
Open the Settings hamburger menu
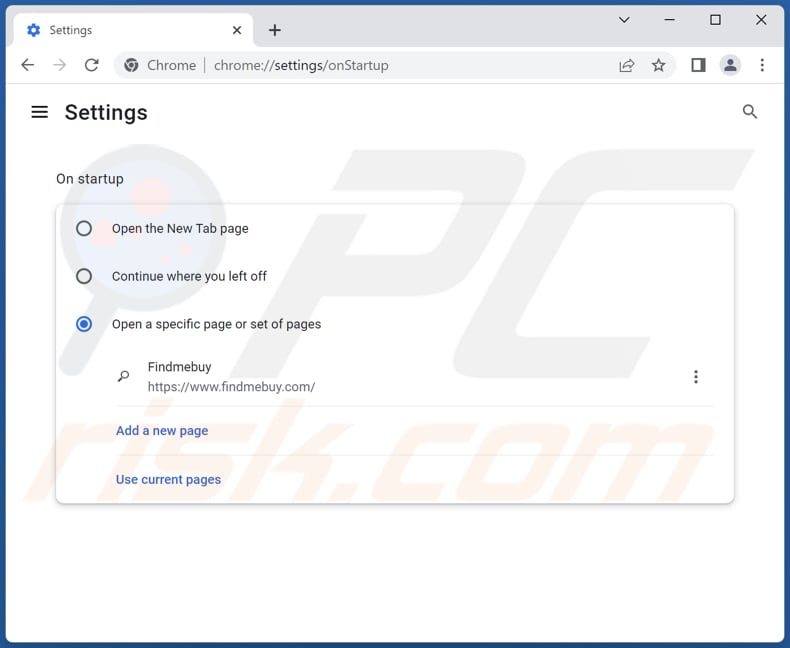pos(40,112)
